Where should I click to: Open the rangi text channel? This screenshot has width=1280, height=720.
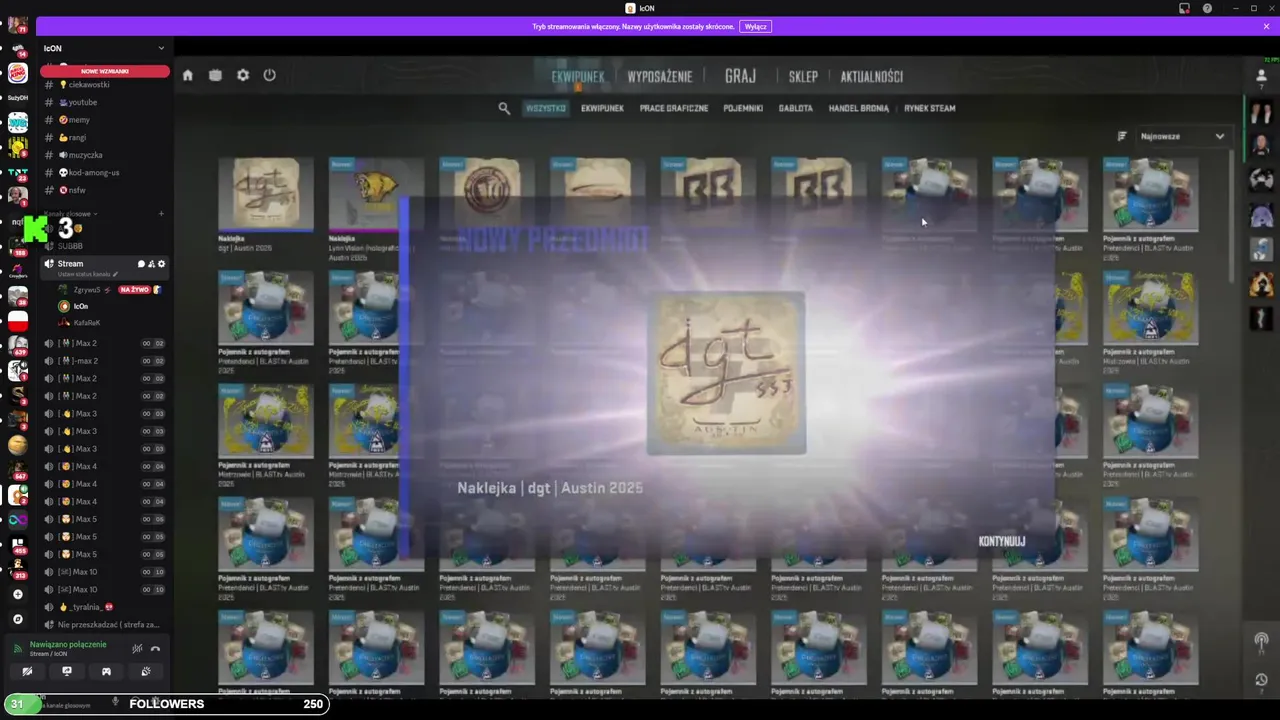pyautogui.click(x=105, y=137)
